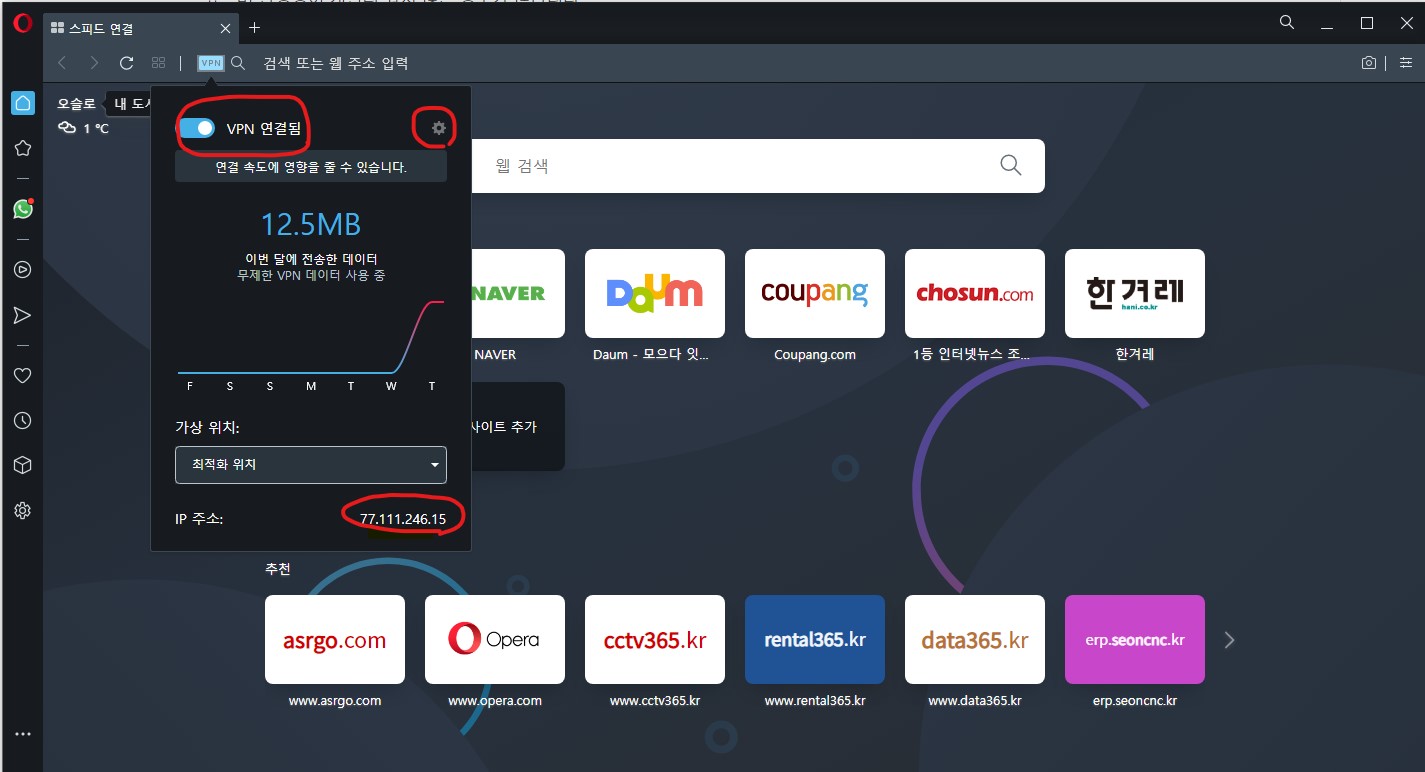Open the Daum speed dial tile
The width and height of the screenshot is (1425, 772).
coord(655,293)
